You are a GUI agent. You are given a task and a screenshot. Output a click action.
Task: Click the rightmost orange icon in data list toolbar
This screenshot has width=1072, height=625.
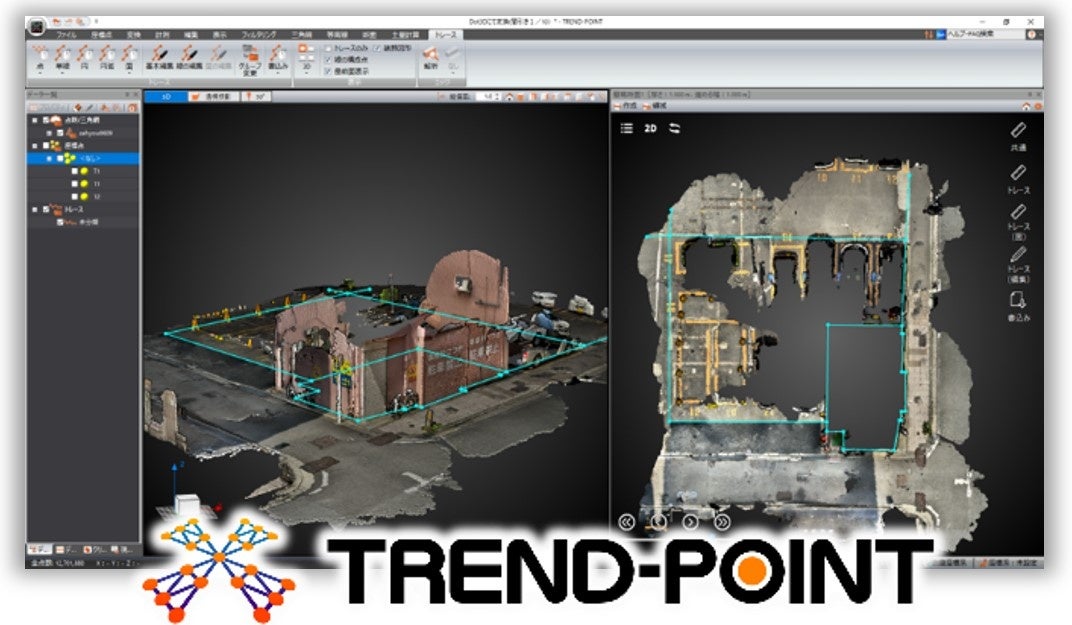coord(133,107)
